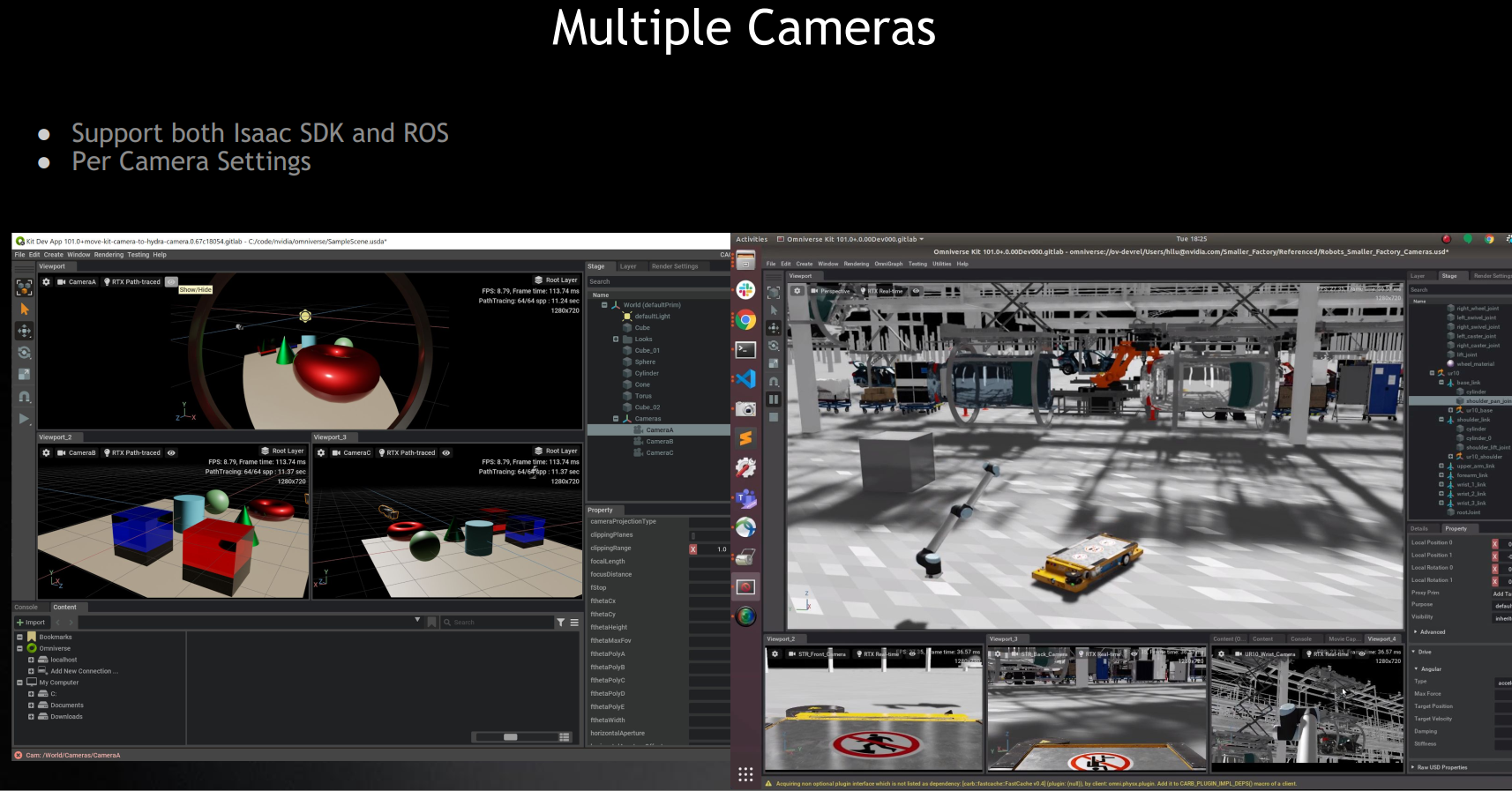
Task: Collapse the Cameras node in Stage tree
Action: point(616,419)
